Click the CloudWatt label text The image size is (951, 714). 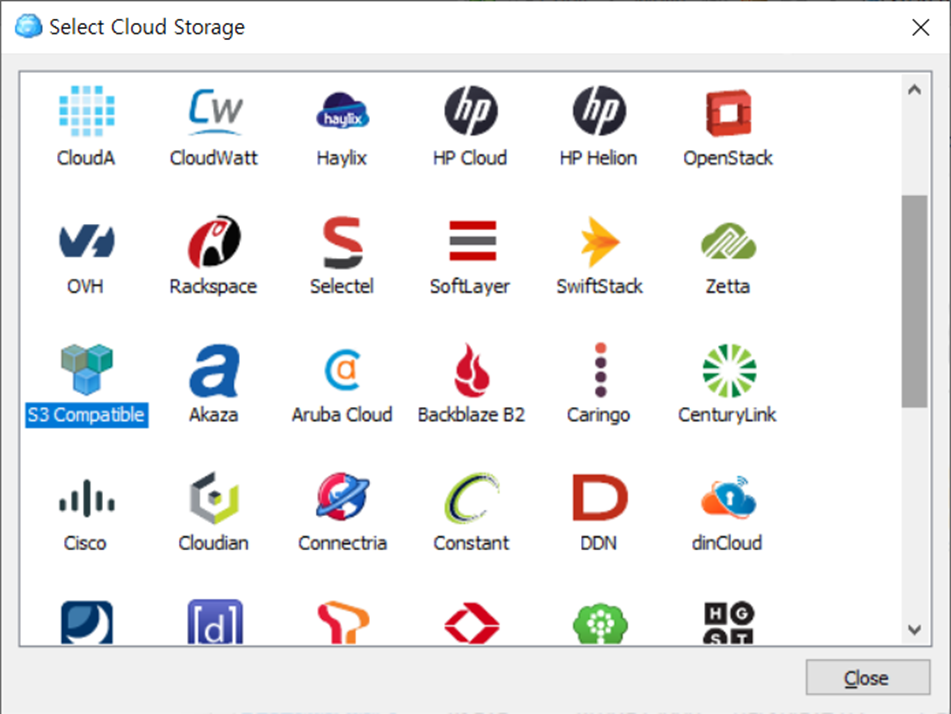pyautogui.click(x=213, y=158)
